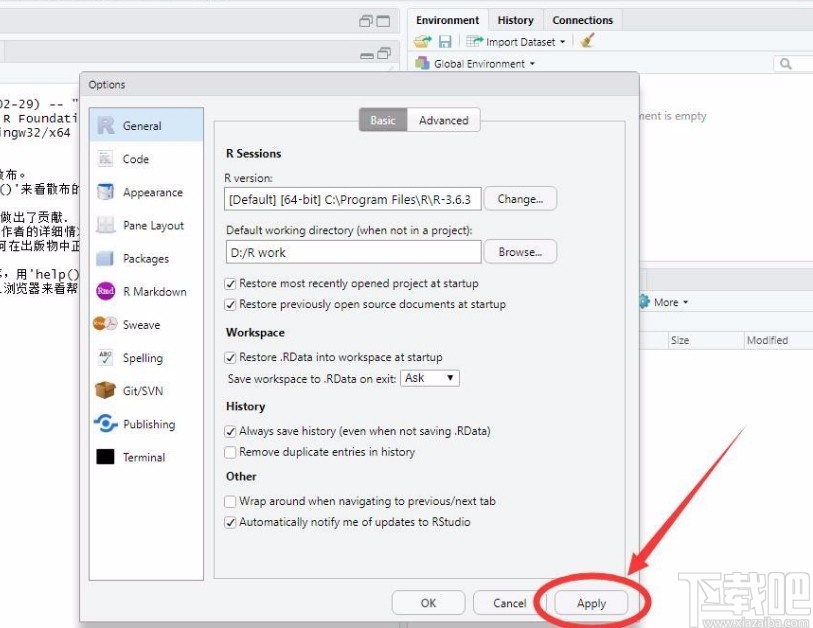Click the load workspace folder icon

tap(423, 41)
